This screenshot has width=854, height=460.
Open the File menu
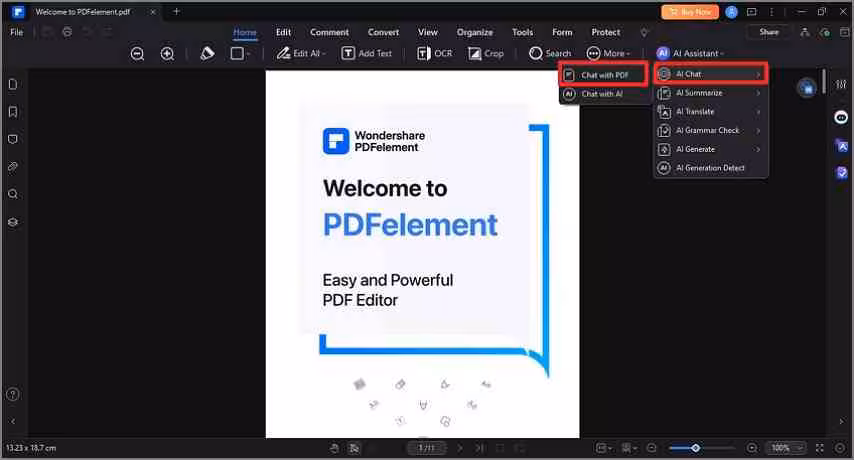pos(17,32)
